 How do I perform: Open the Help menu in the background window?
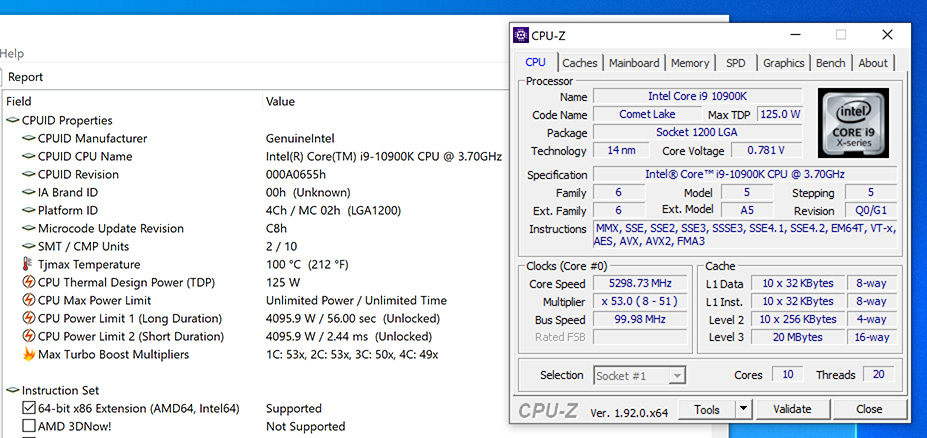[x=12, y=54]
